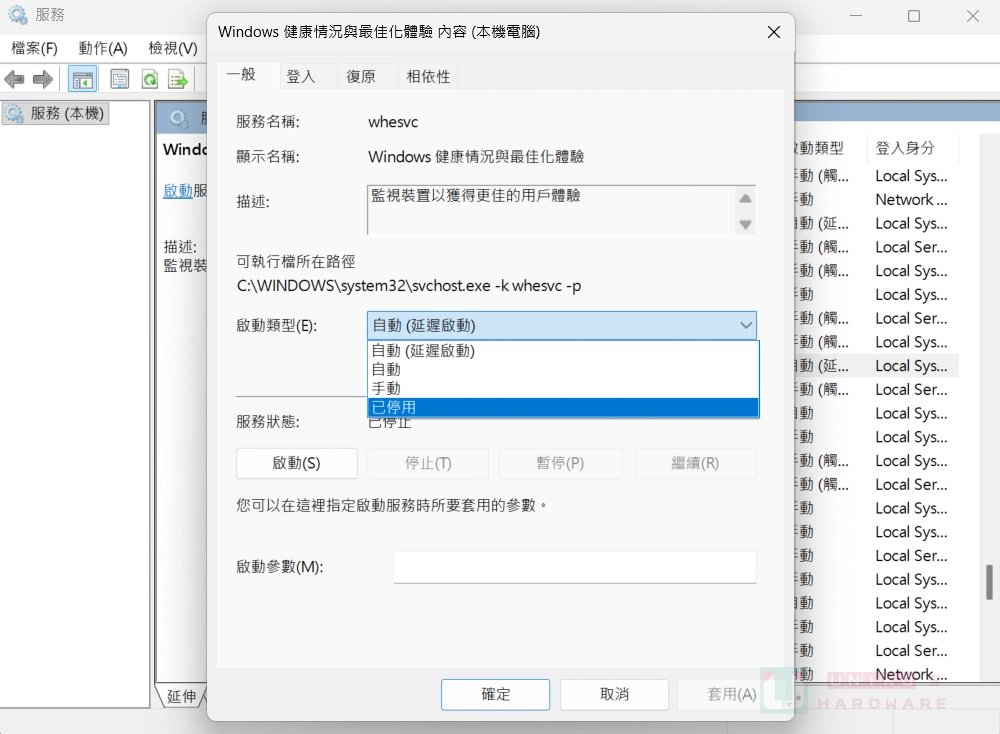Choose 自動 (延遲啟動) from dropdown list
This screenshot has height=734, width=1000.
[x=563, y=351]
